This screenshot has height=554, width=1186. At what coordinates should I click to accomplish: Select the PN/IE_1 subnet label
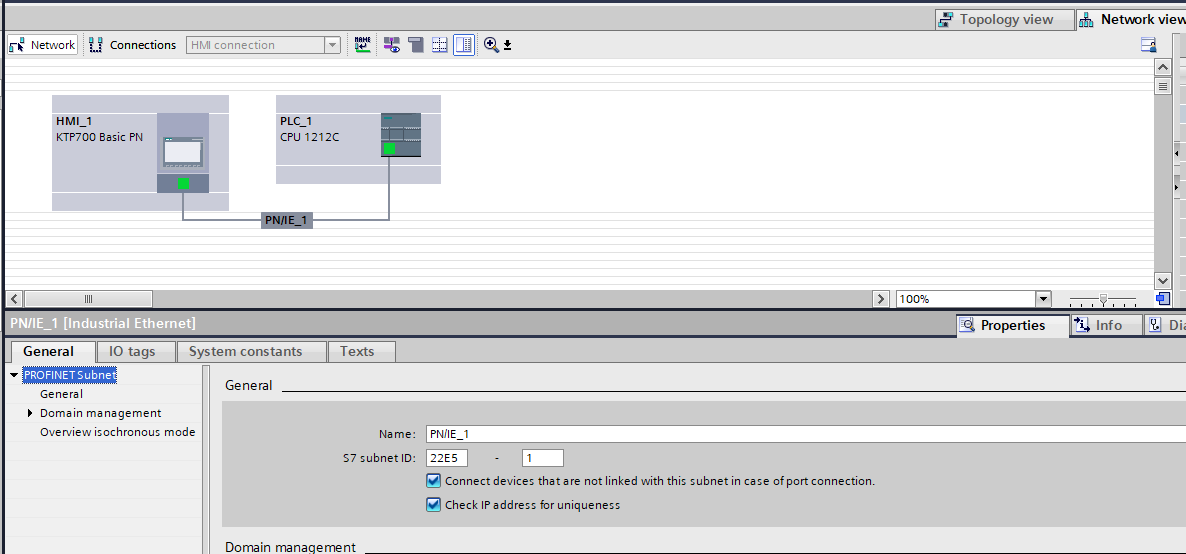pyautogui.click(x=287, y=220)
